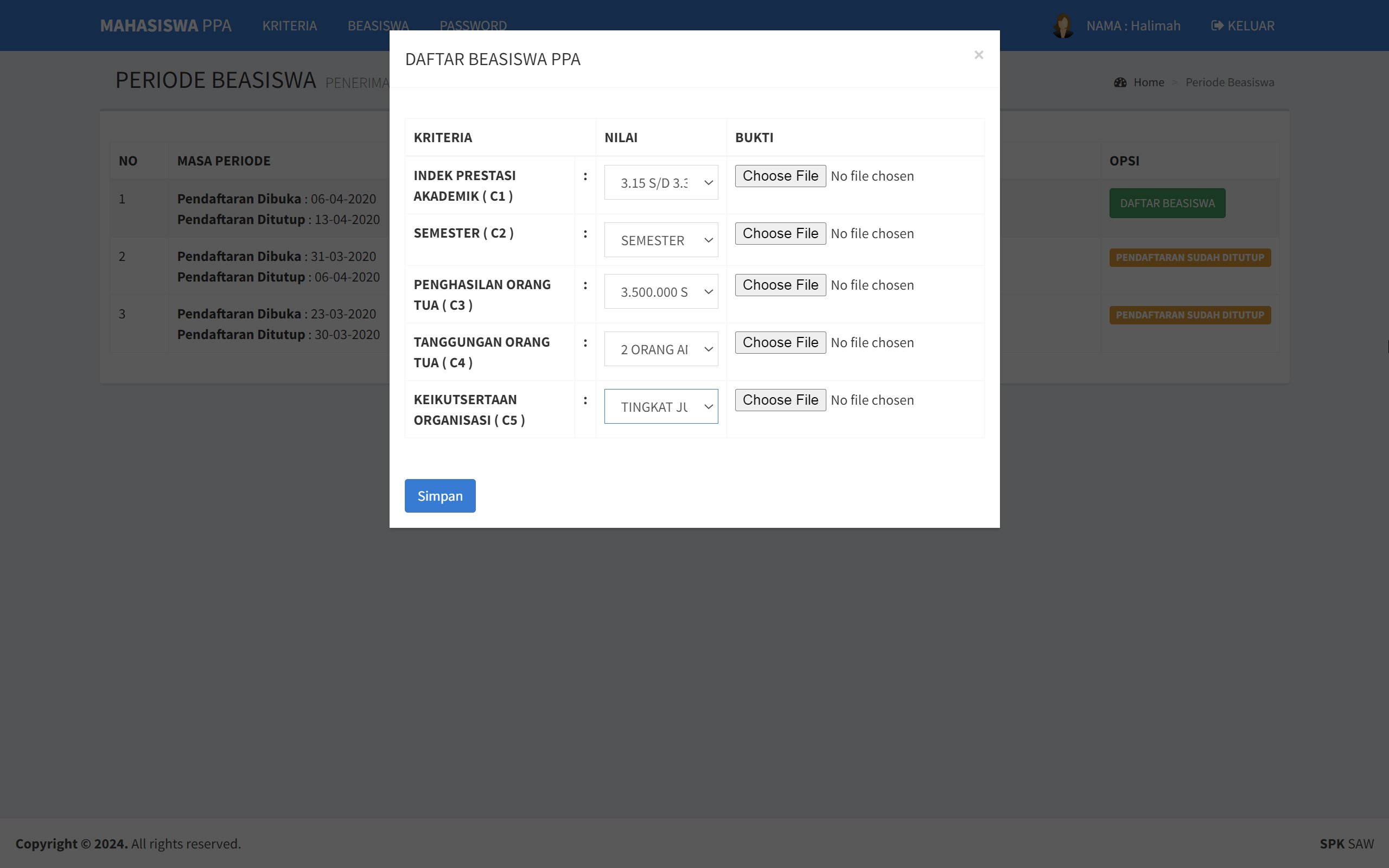Open the PENGHASILAN ORANG TUA dropdown

pos(661,291)
